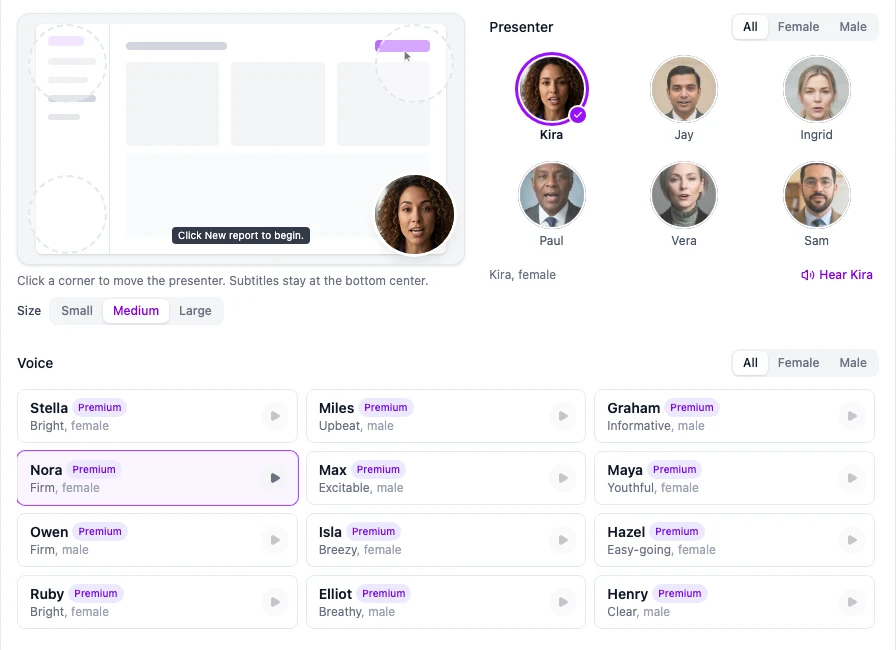Screen dimensions: 896x650
Task: Choose the Stella voice card
Action: [x=157, y=416]
